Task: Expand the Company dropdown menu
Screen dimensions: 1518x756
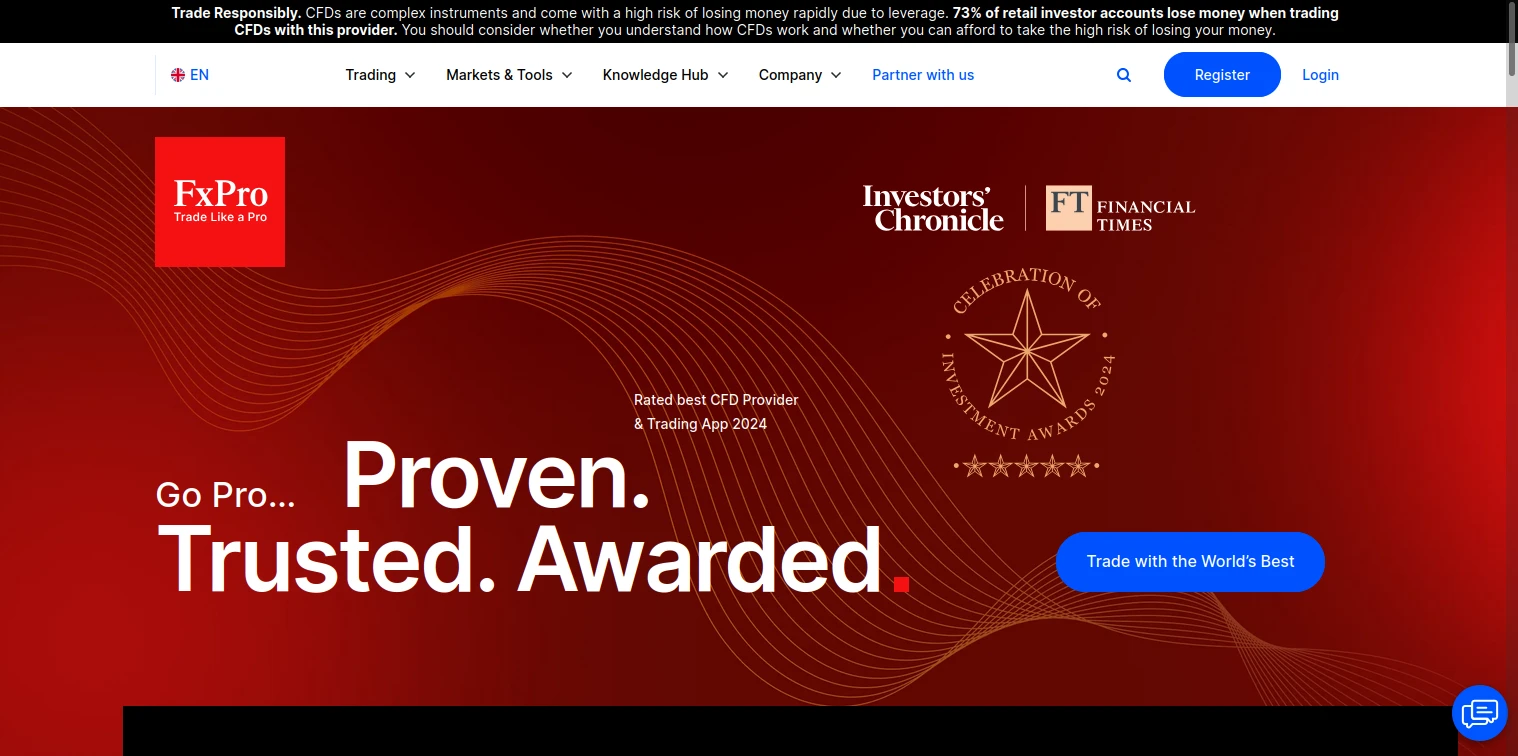Action: tap(800, 75)
